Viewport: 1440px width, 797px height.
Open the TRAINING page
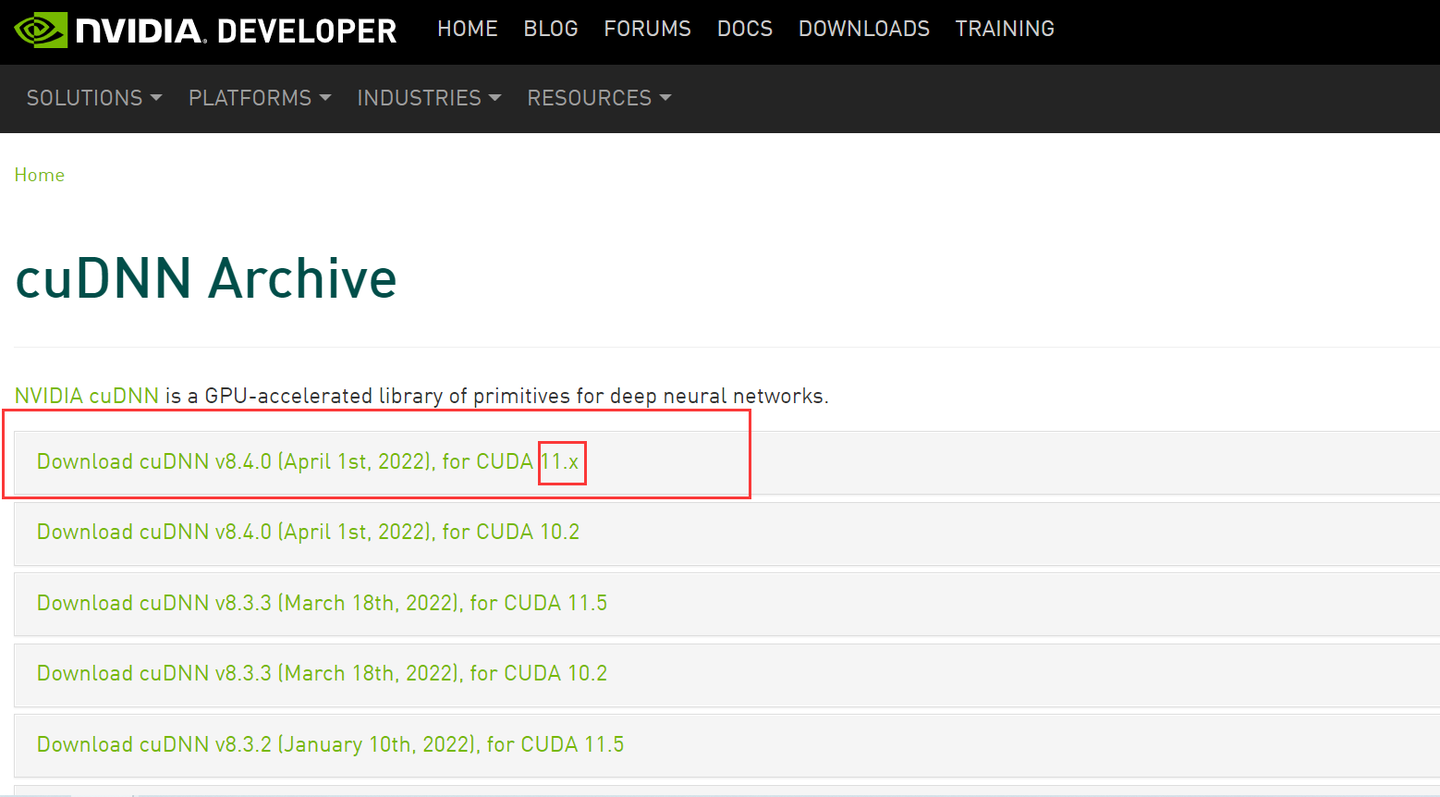point(1004,29)
